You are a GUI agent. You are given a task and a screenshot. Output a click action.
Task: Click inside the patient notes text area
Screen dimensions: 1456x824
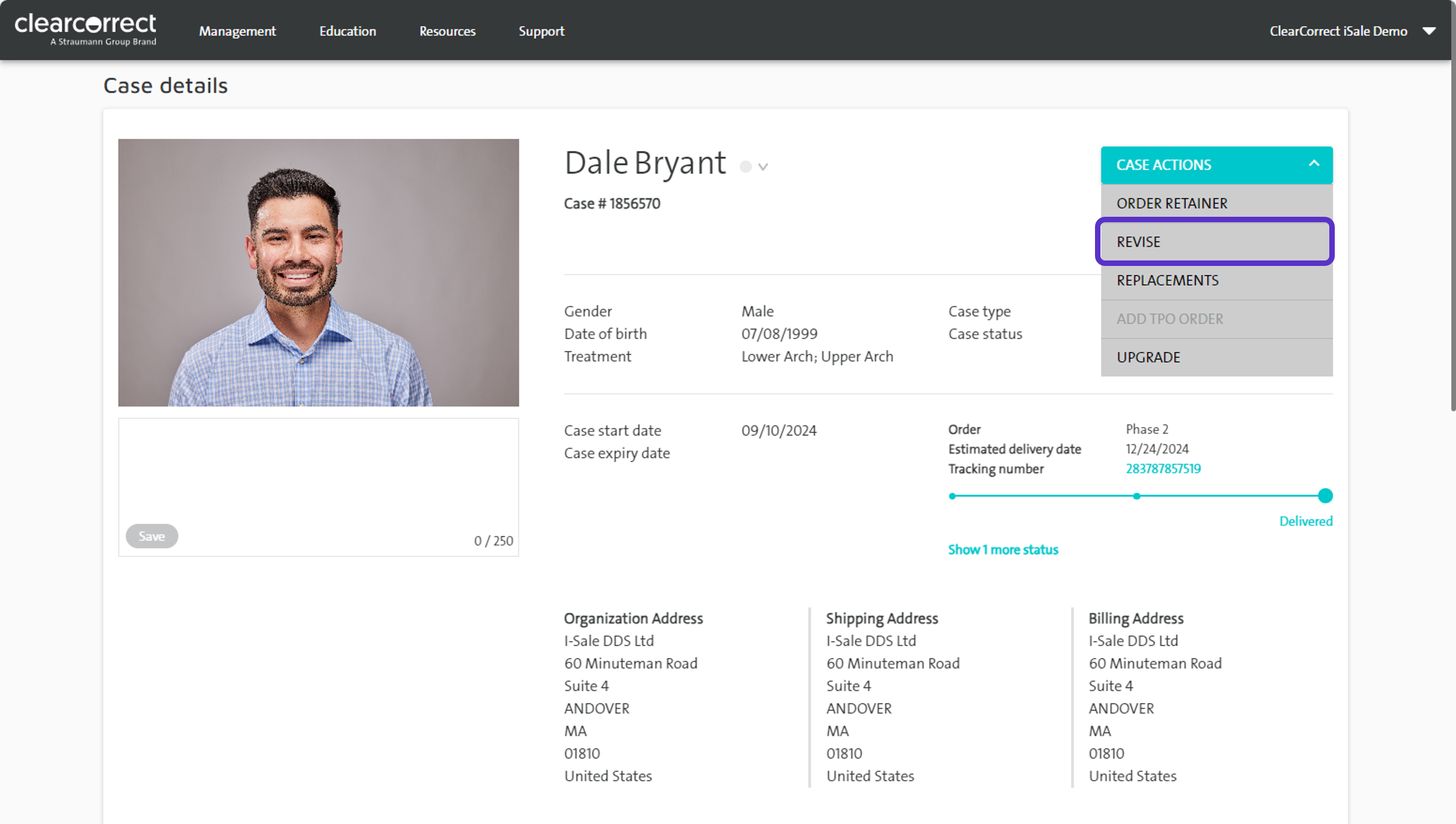(318, 470)
